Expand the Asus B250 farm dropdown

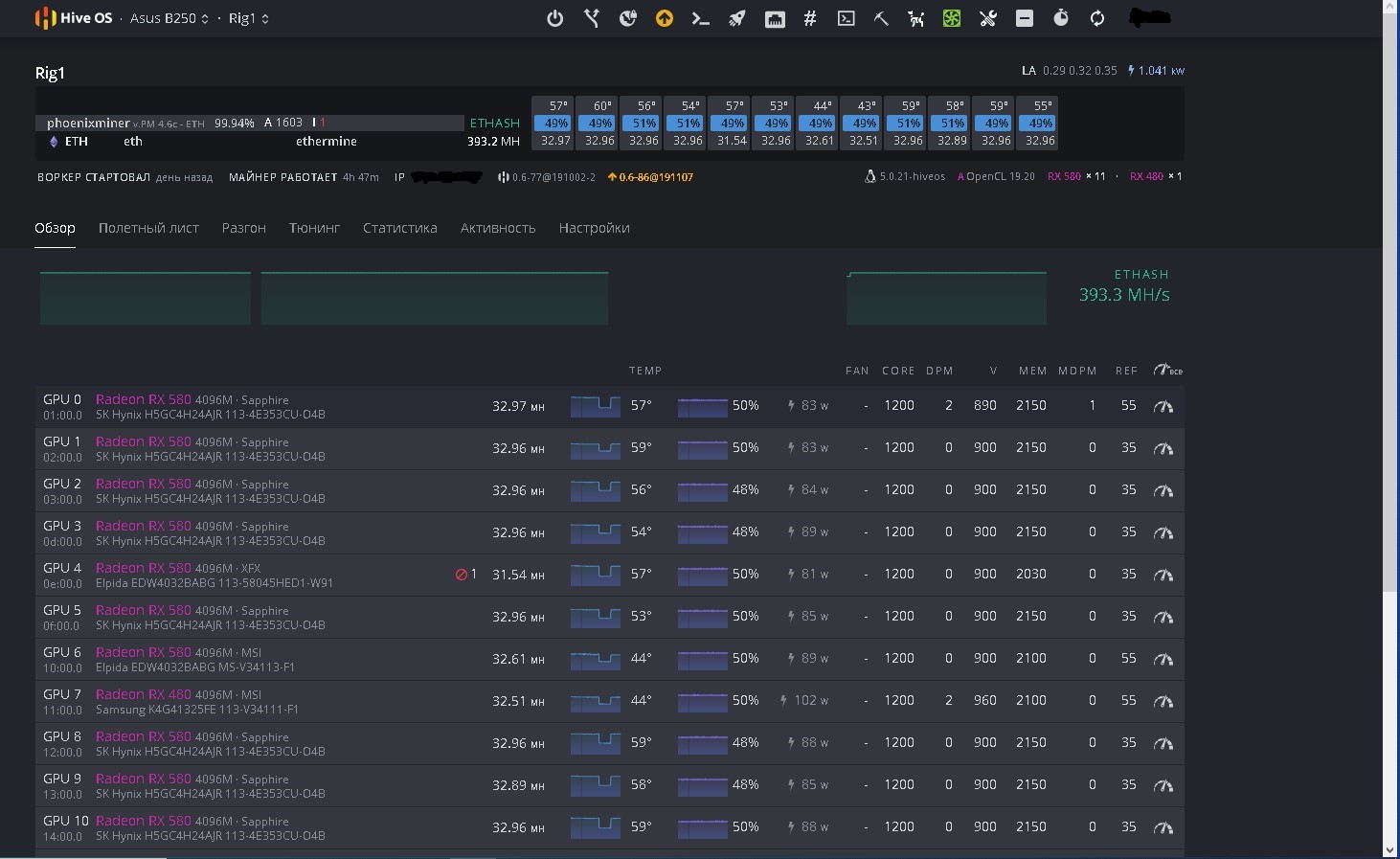[x=169, y=18]
